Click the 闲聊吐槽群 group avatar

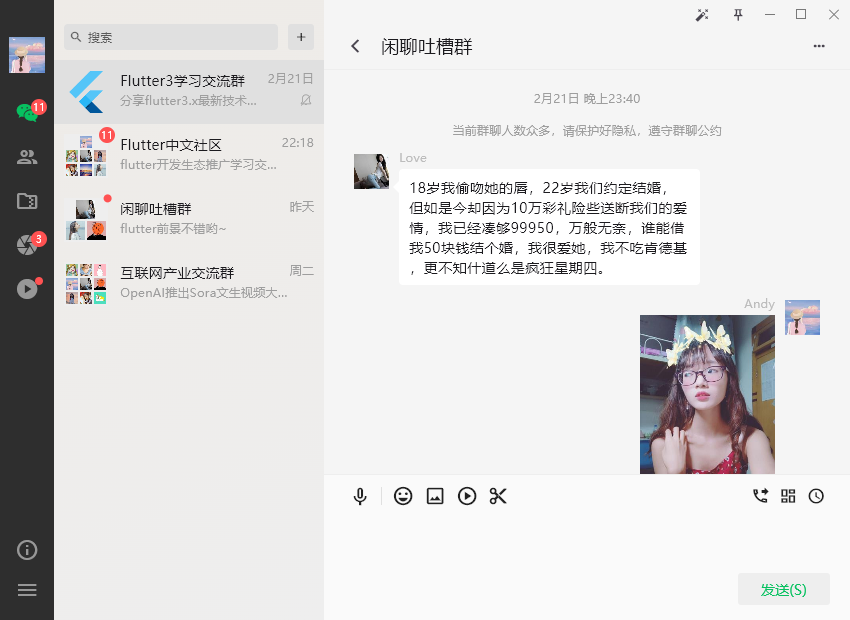[86, 220]
